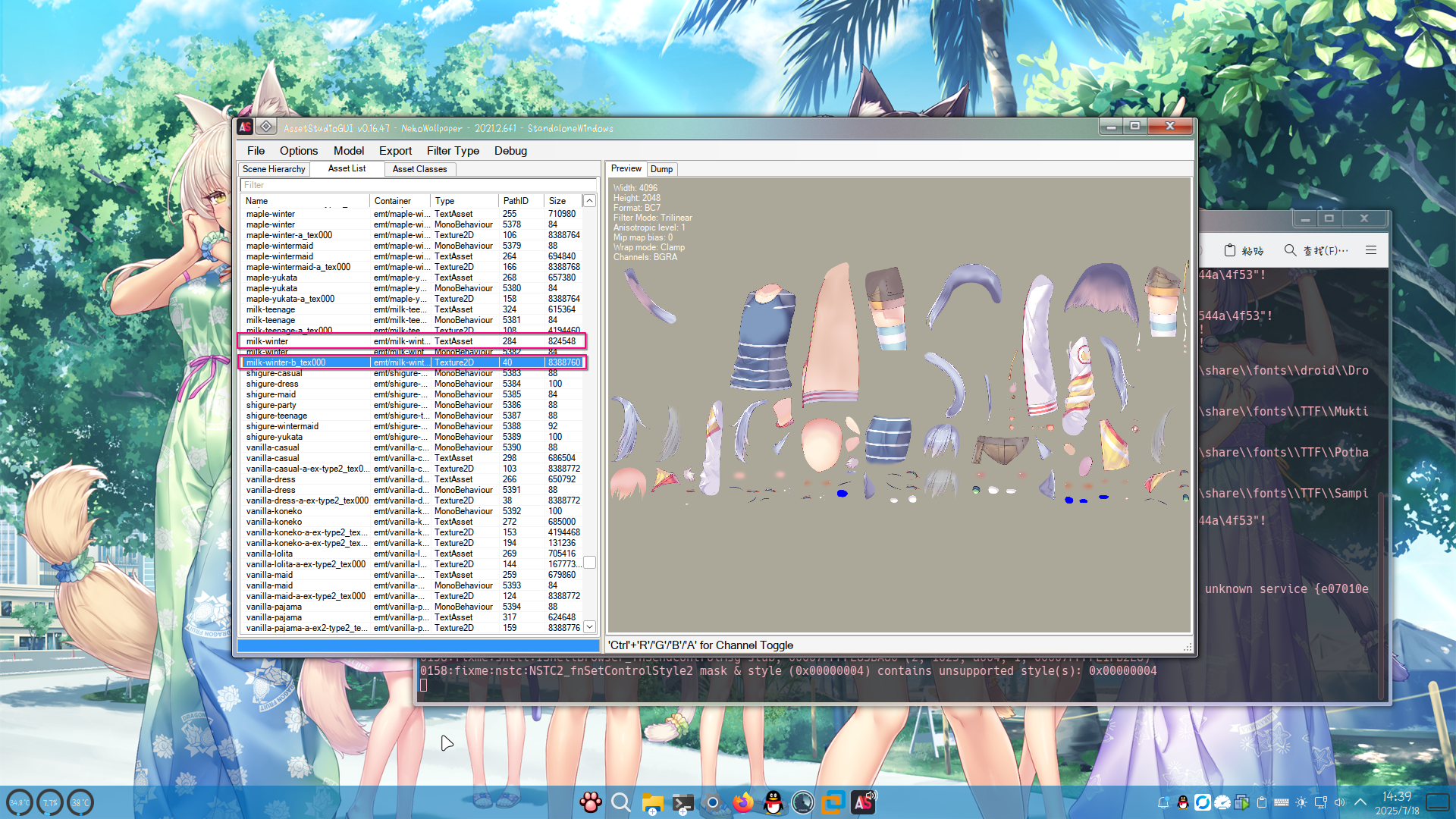Viewport: 1456px width, 819px height.
Task: Sort assets by the Container column header
Action: [x=400, y=201]
